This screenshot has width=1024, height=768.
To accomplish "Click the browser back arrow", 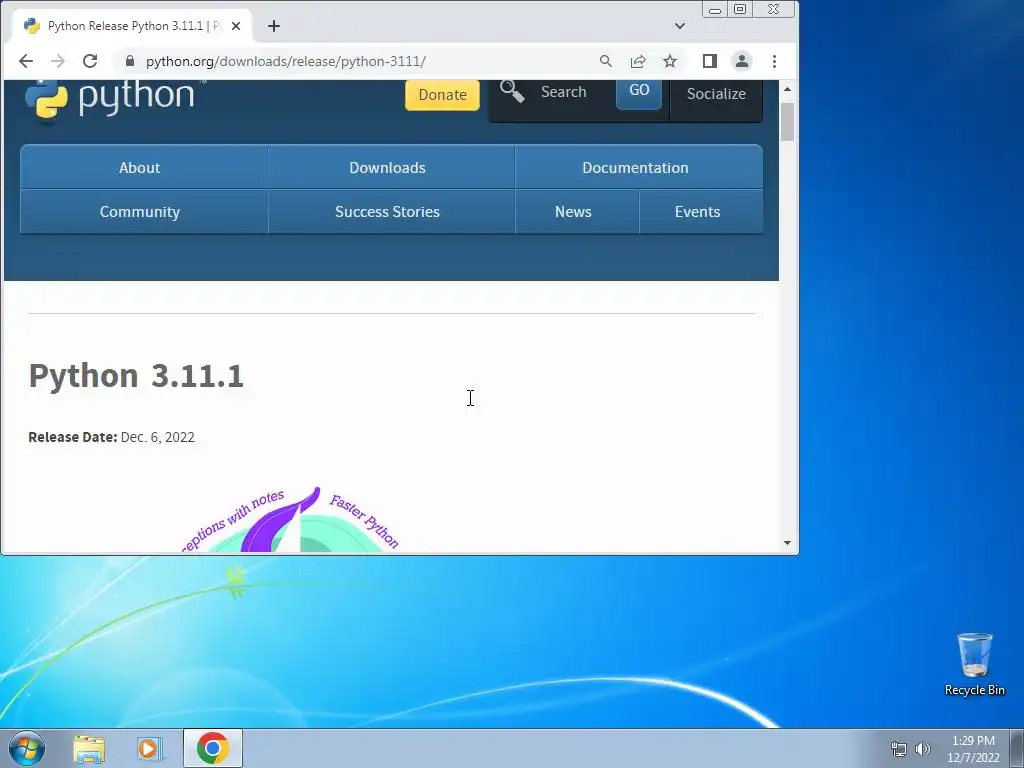I will click(25, 61).
